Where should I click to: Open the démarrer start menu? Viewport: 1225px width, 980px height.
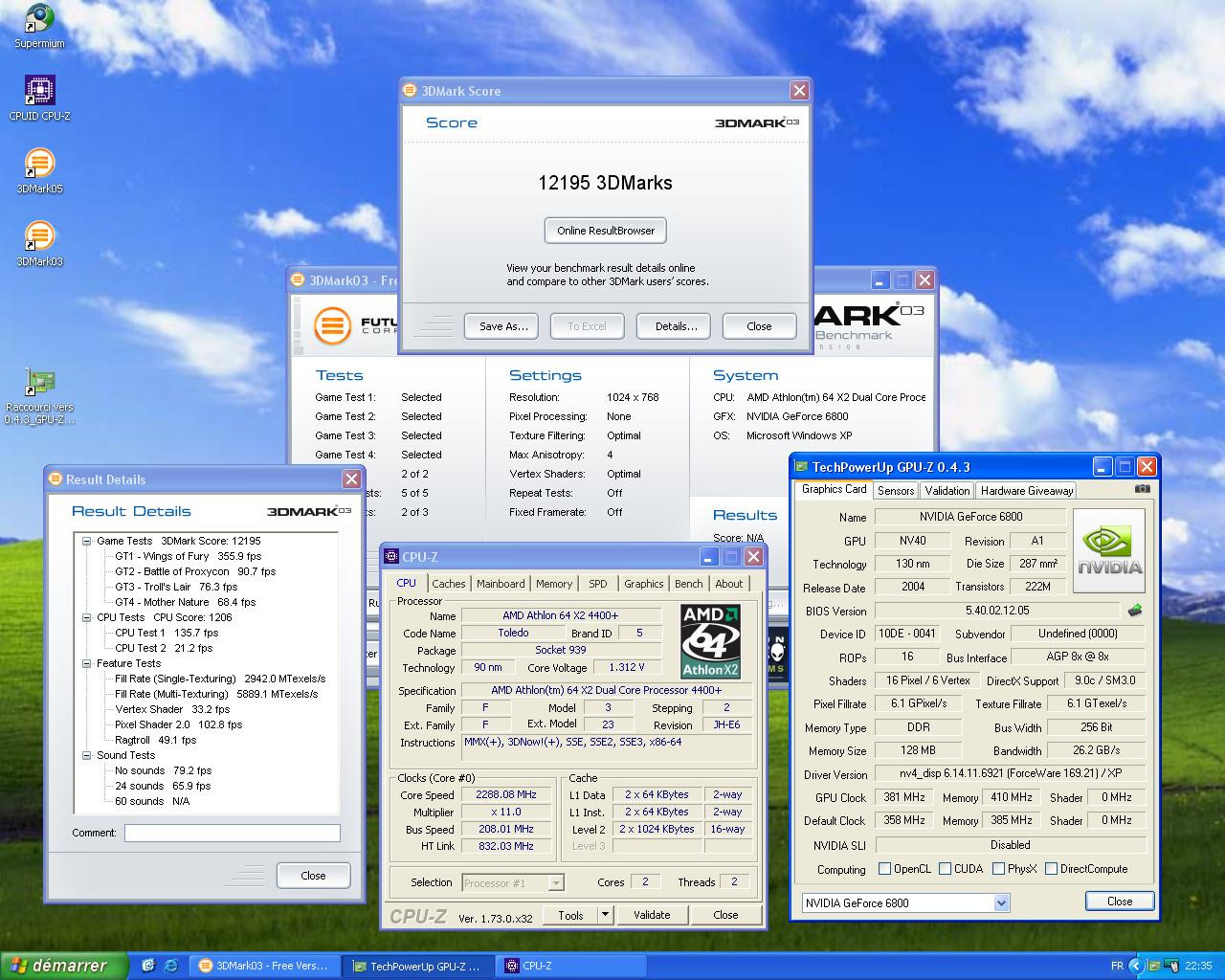pos(64,966)
